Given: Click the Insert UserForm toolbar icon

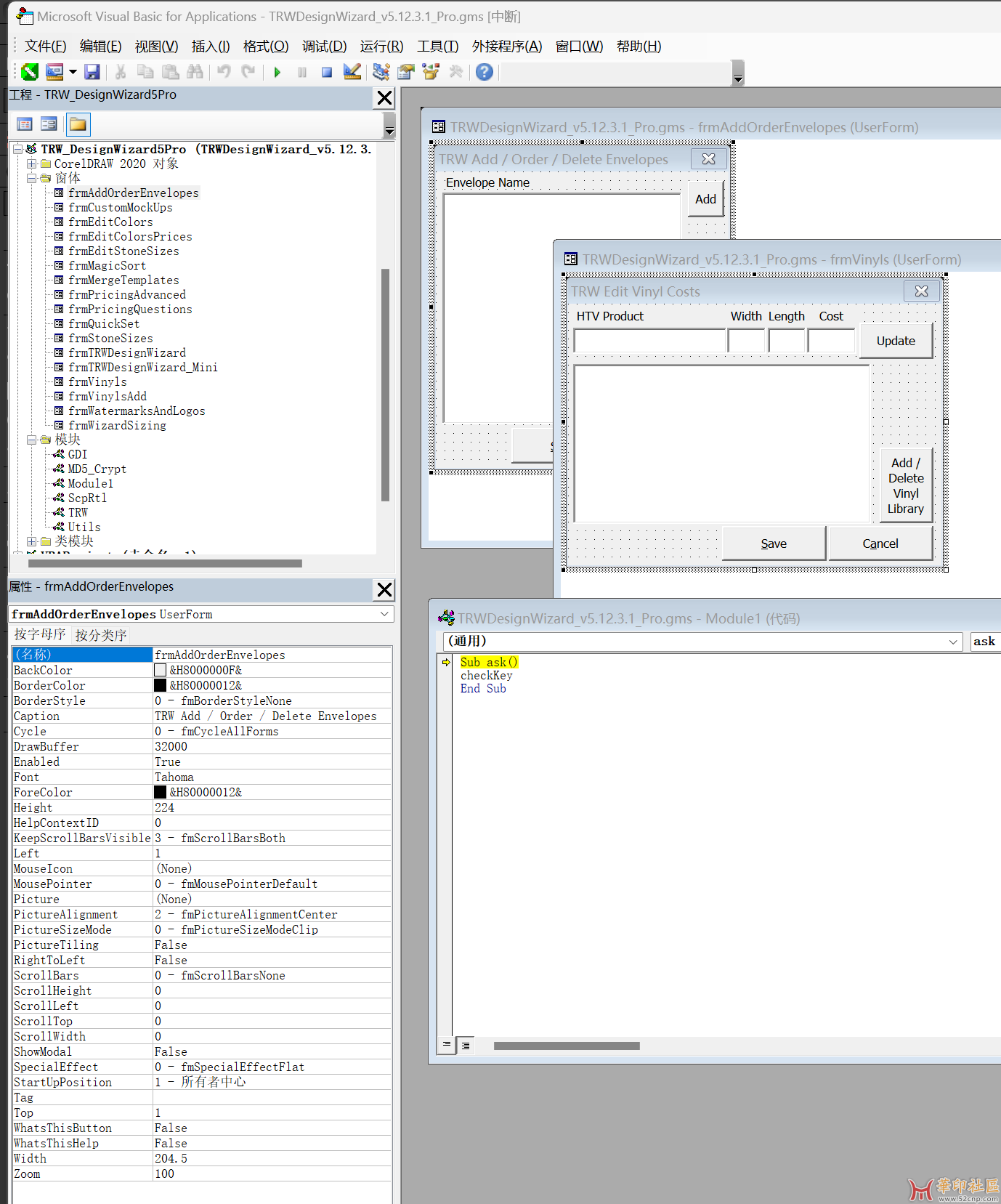Looking at the screenshot, I should (x=54, y=72).
